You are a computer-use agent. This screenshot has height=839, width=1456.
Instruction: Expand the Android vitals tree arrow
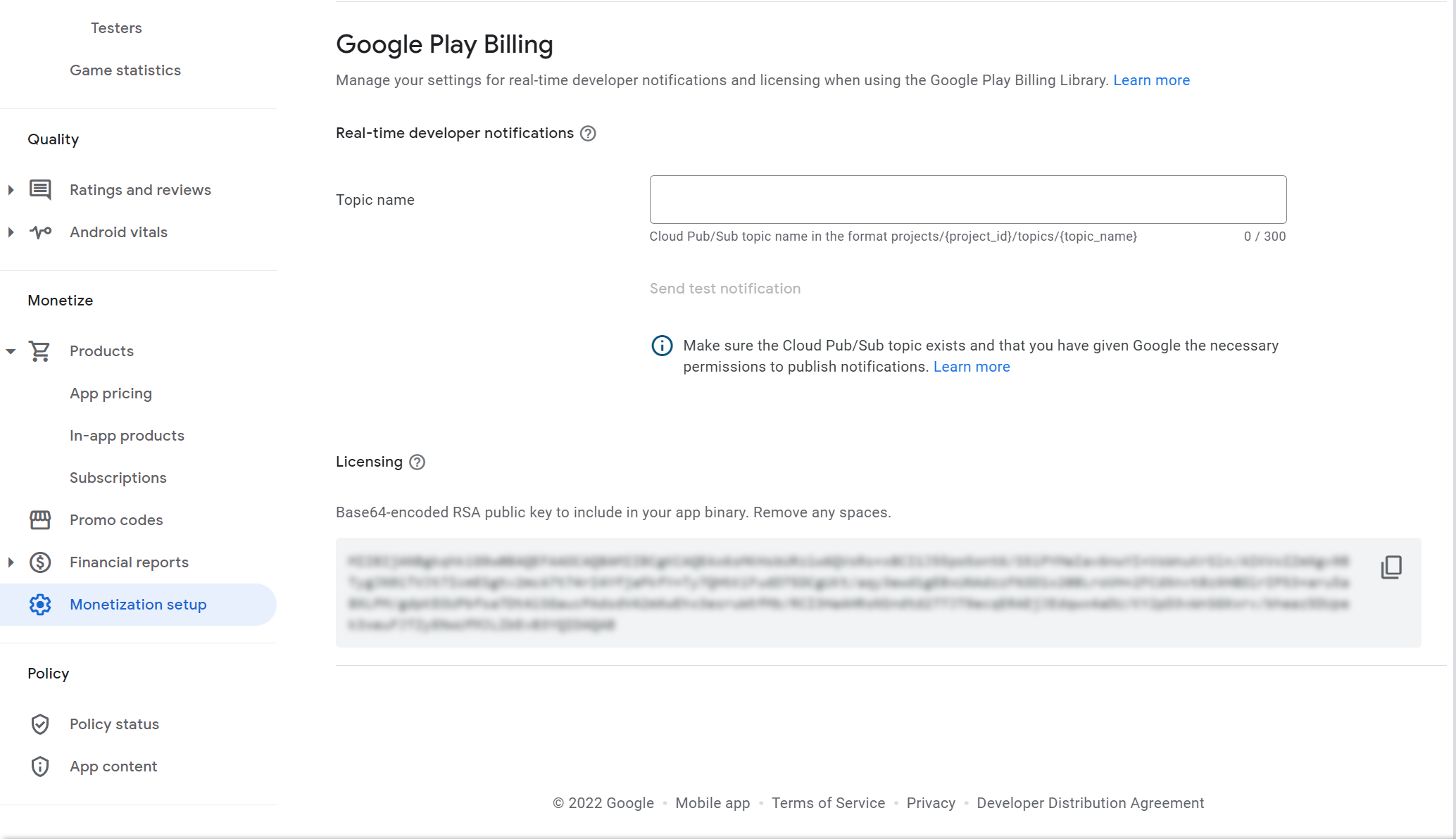(x=11, y=232)
